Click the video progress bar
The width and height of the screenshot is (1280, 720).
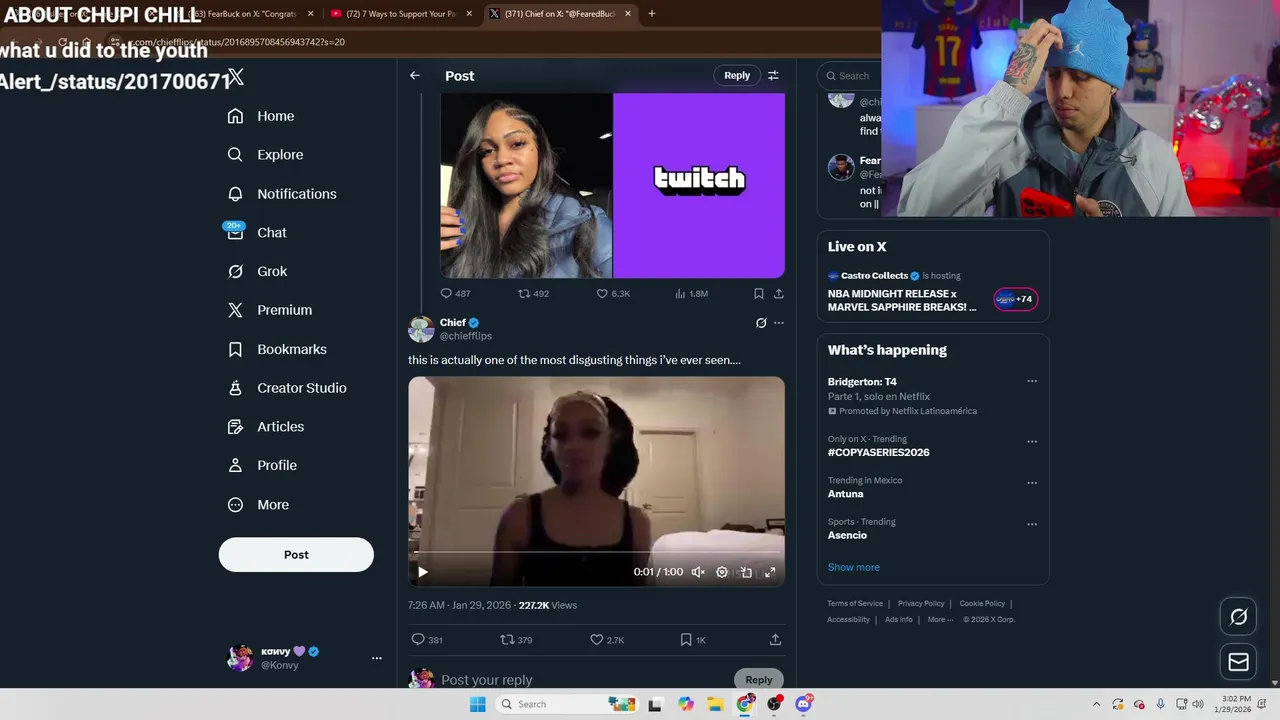pyautogui.click(x=596, y=552)
